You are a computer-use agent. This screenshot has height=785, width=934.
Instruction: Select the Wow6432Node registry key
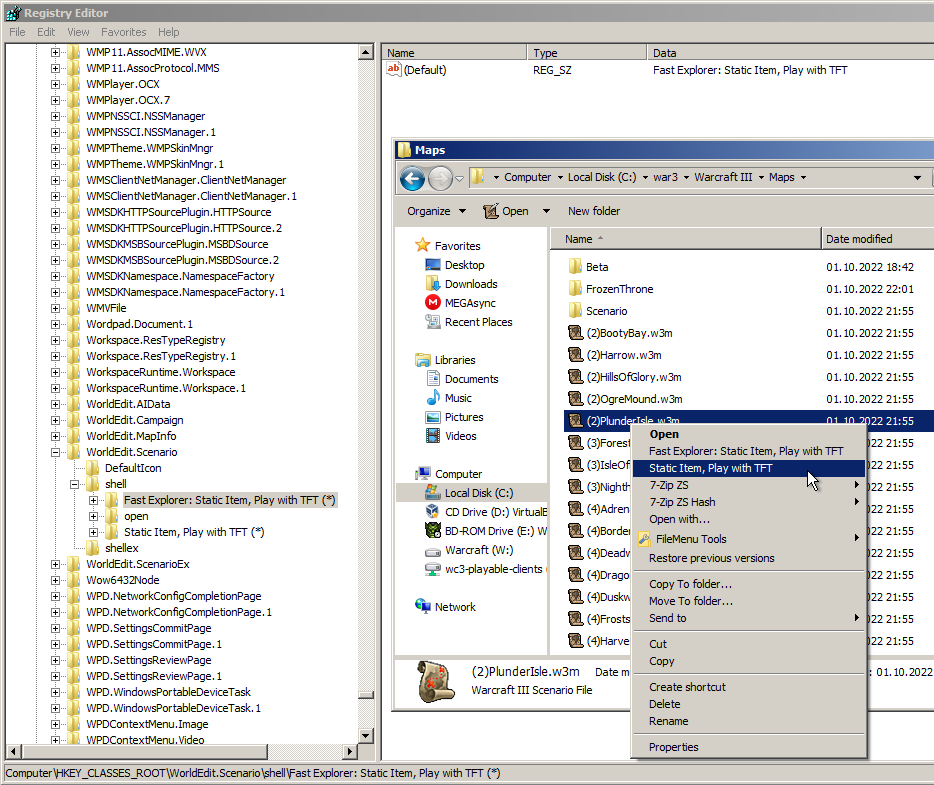tap(123, 581)
